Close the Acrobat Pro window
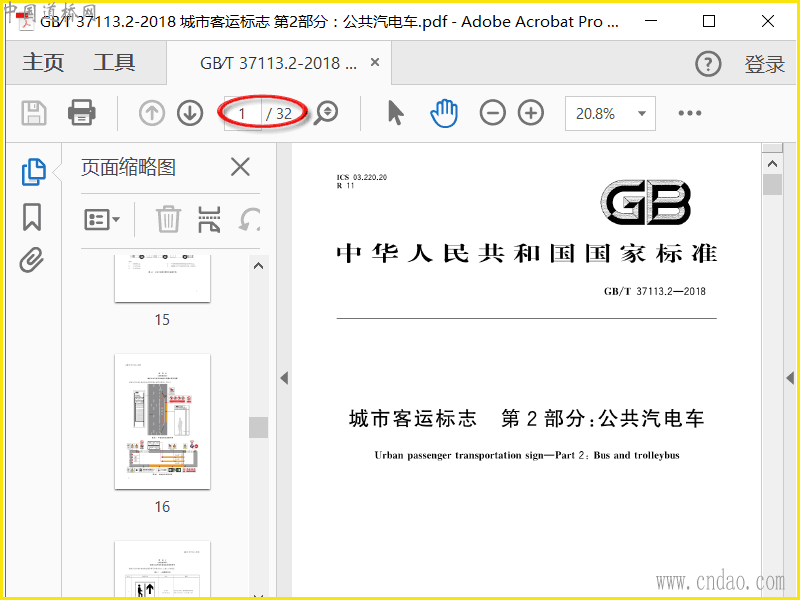 [768, 21]
